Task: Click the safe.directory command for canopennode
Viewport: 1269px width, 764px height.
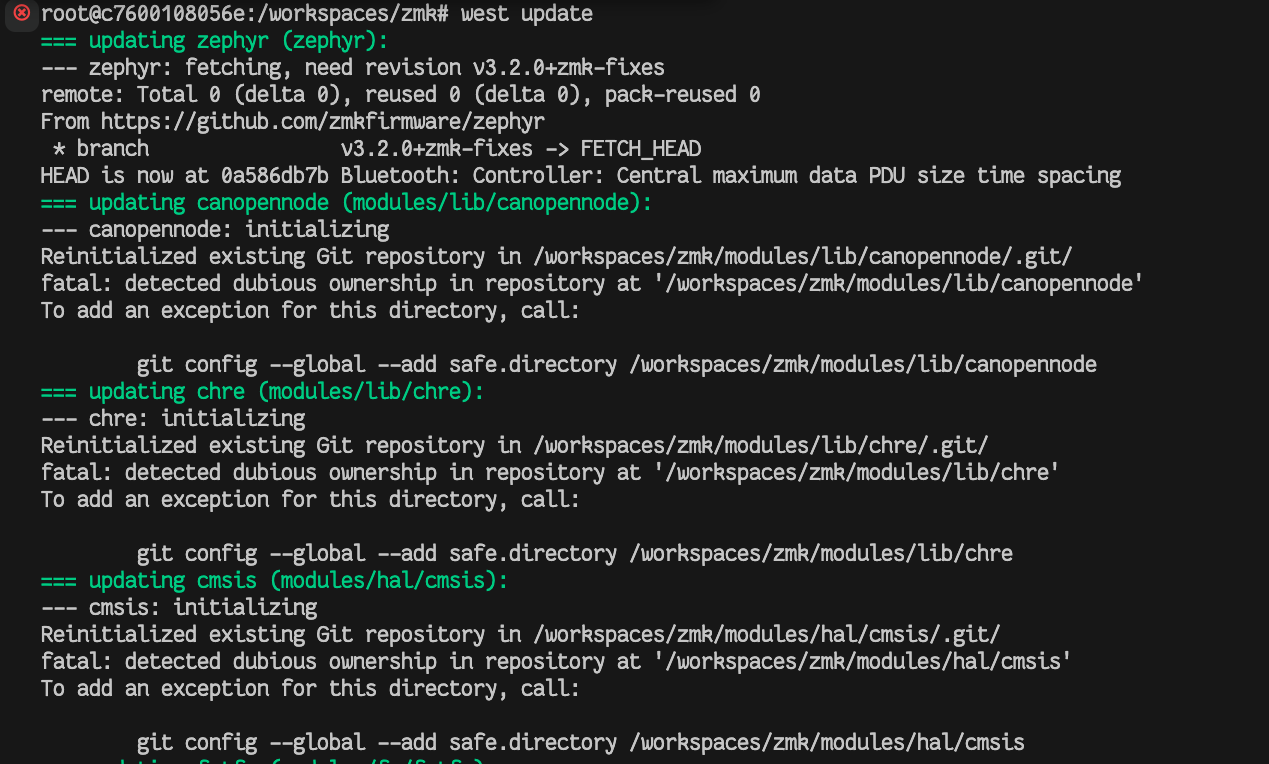Action: [616, 365]
